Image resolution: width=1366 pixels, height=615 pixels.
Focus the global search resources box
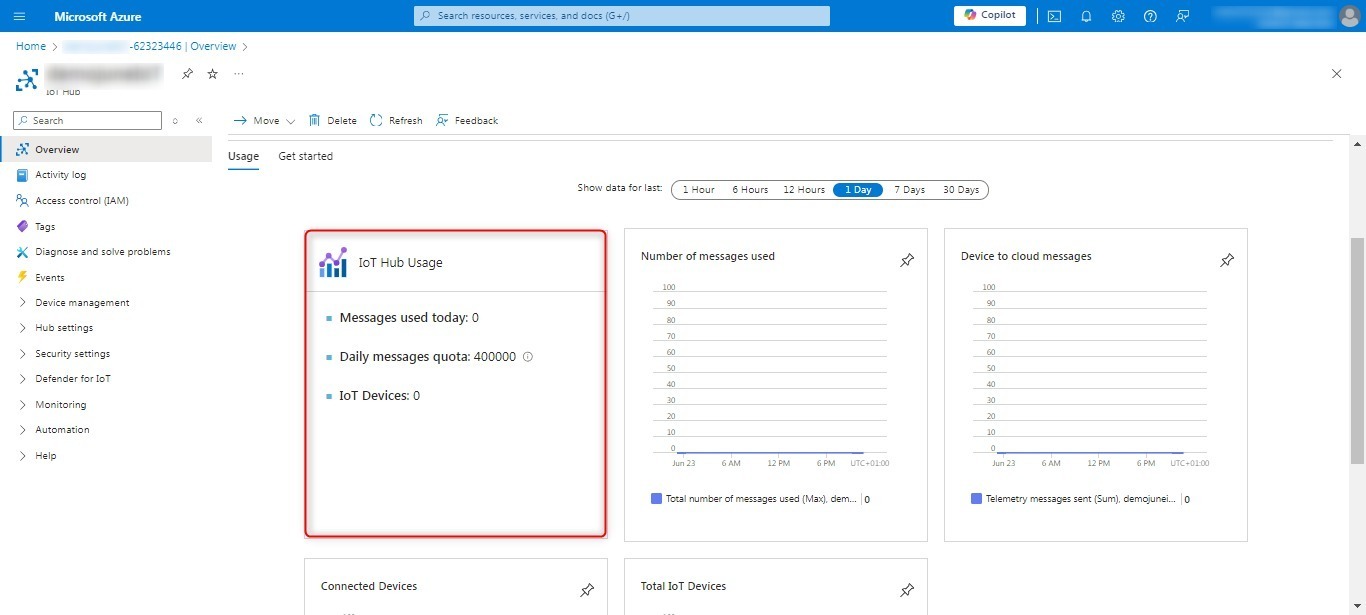[622, 16]
